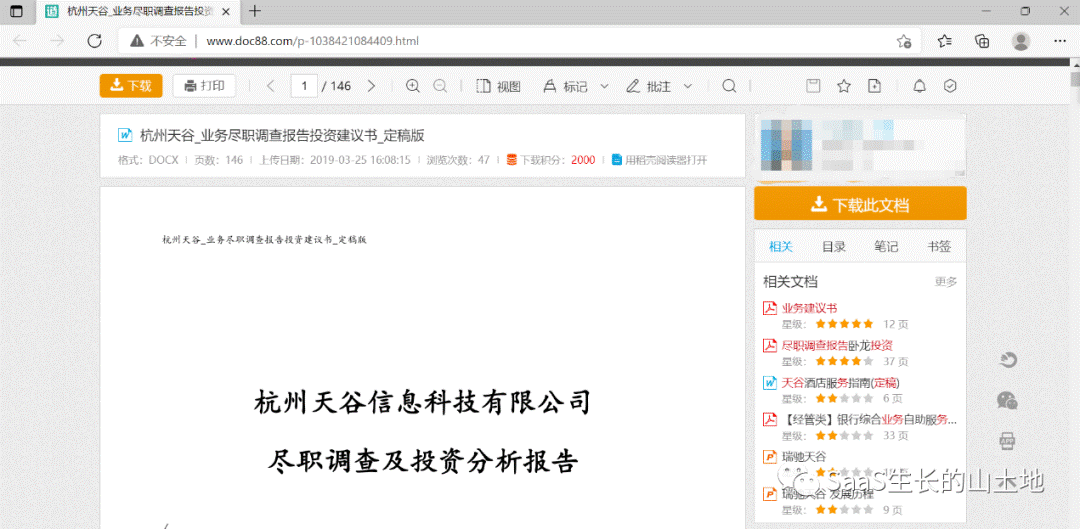Open browser settings and more menu
The image size is (1080, 529).
1060,41
